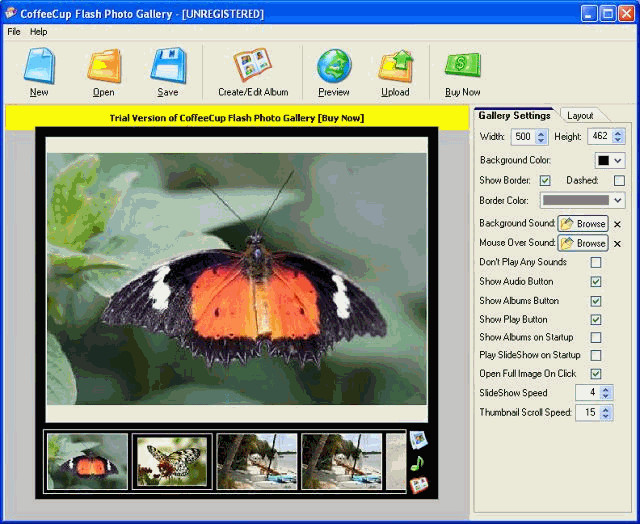Viewport: 640px width, 524px height.
Task: Click the Height input field
Action: (600, 136)
